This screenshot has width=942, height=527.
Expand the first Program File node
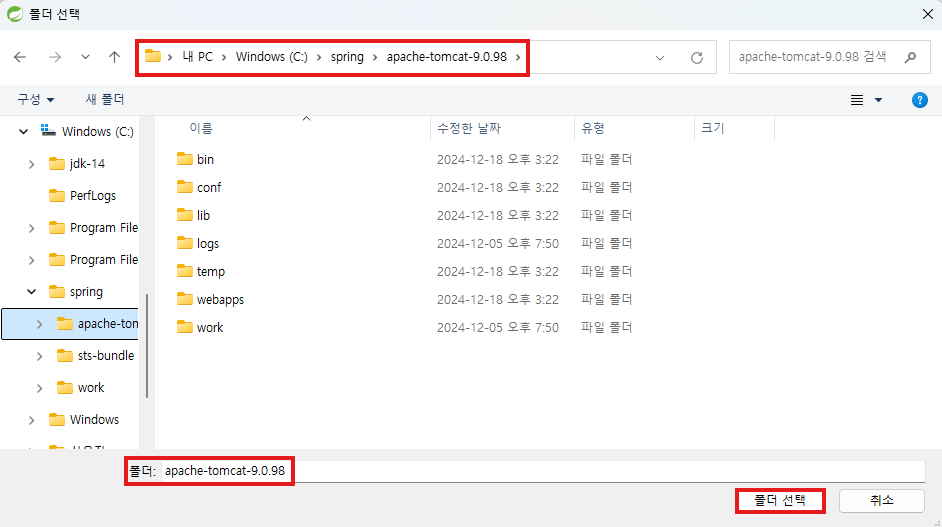(x=31, y=228)
